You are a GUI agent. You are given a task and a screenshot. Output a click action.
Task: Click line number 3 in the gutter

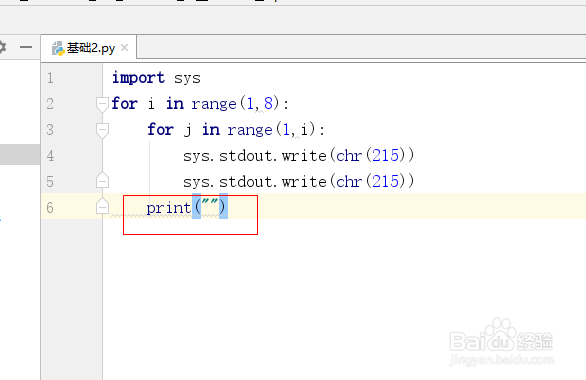coord(50,130)
